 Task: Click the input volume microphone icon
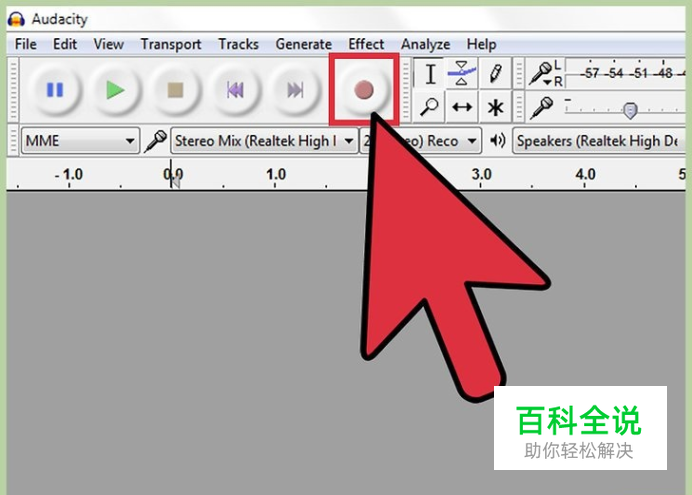click(x=542, y=108)
